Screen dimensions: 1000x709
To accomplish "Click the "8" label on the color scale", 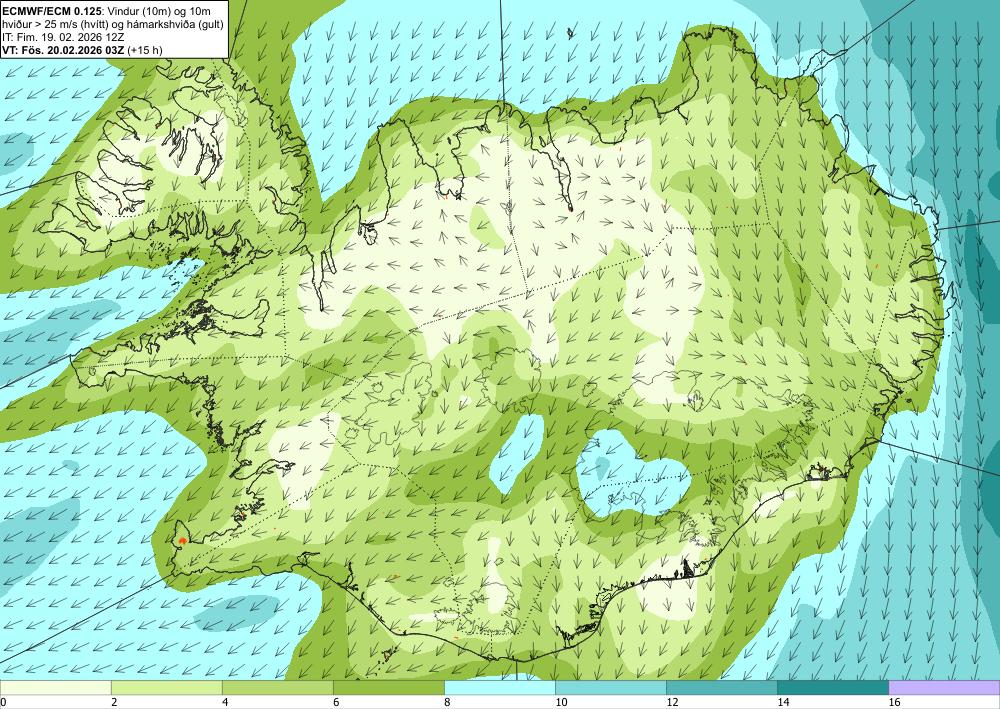I will (447, 702).
